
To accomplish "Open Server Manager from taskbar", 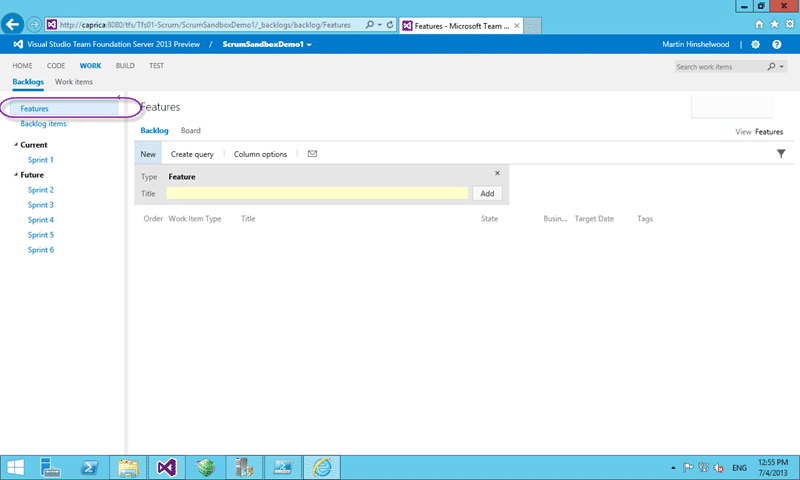I will click(x=50, y=467).
